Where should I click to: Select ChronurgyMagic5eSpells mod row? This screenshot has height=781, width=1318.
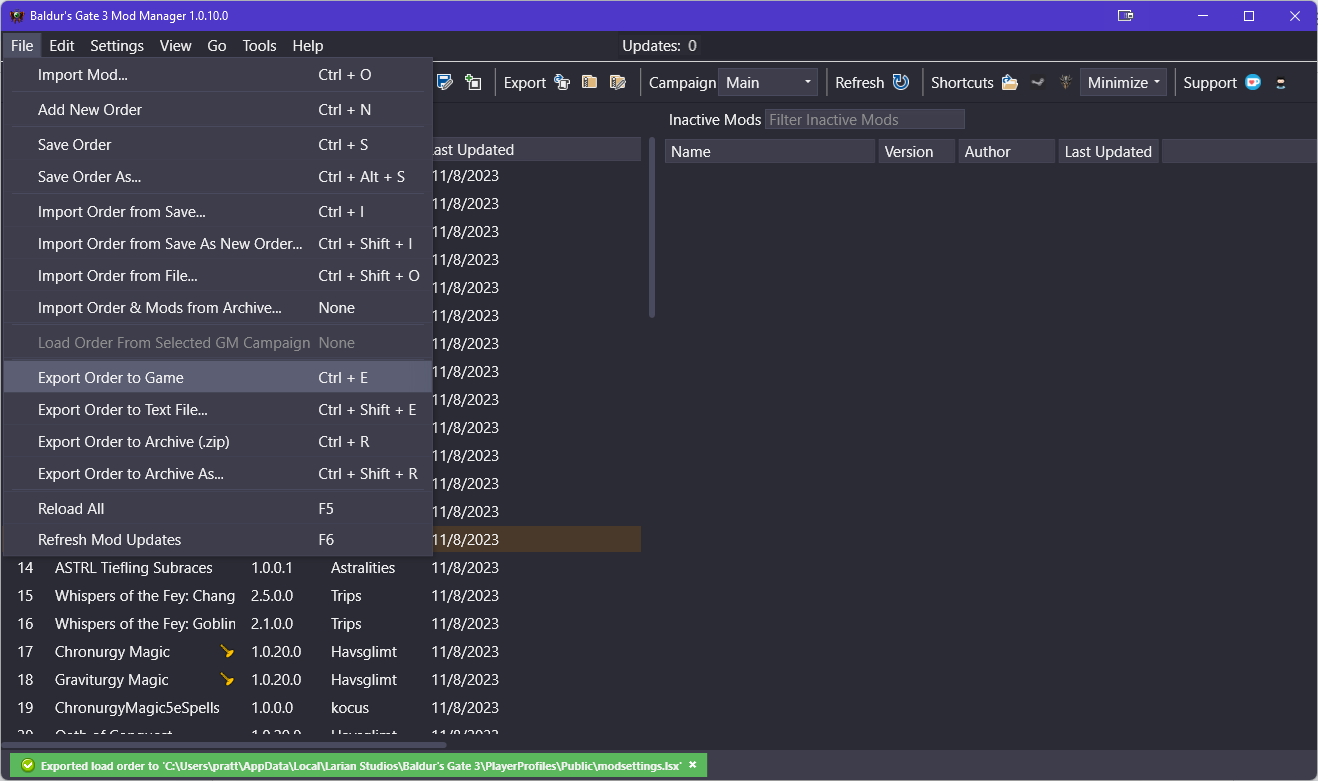323,708
